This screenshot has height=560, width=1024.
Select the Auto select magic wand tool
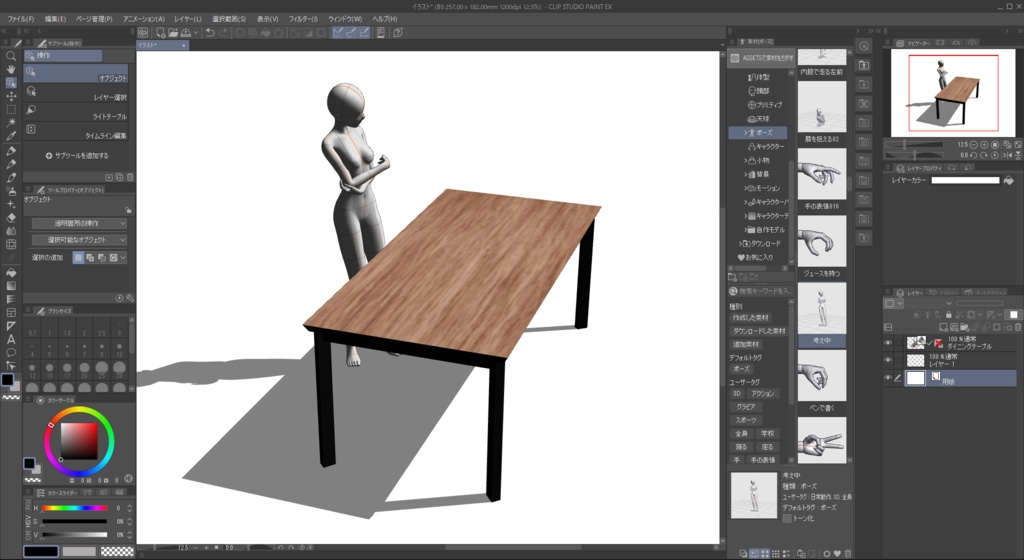[11, 123]
